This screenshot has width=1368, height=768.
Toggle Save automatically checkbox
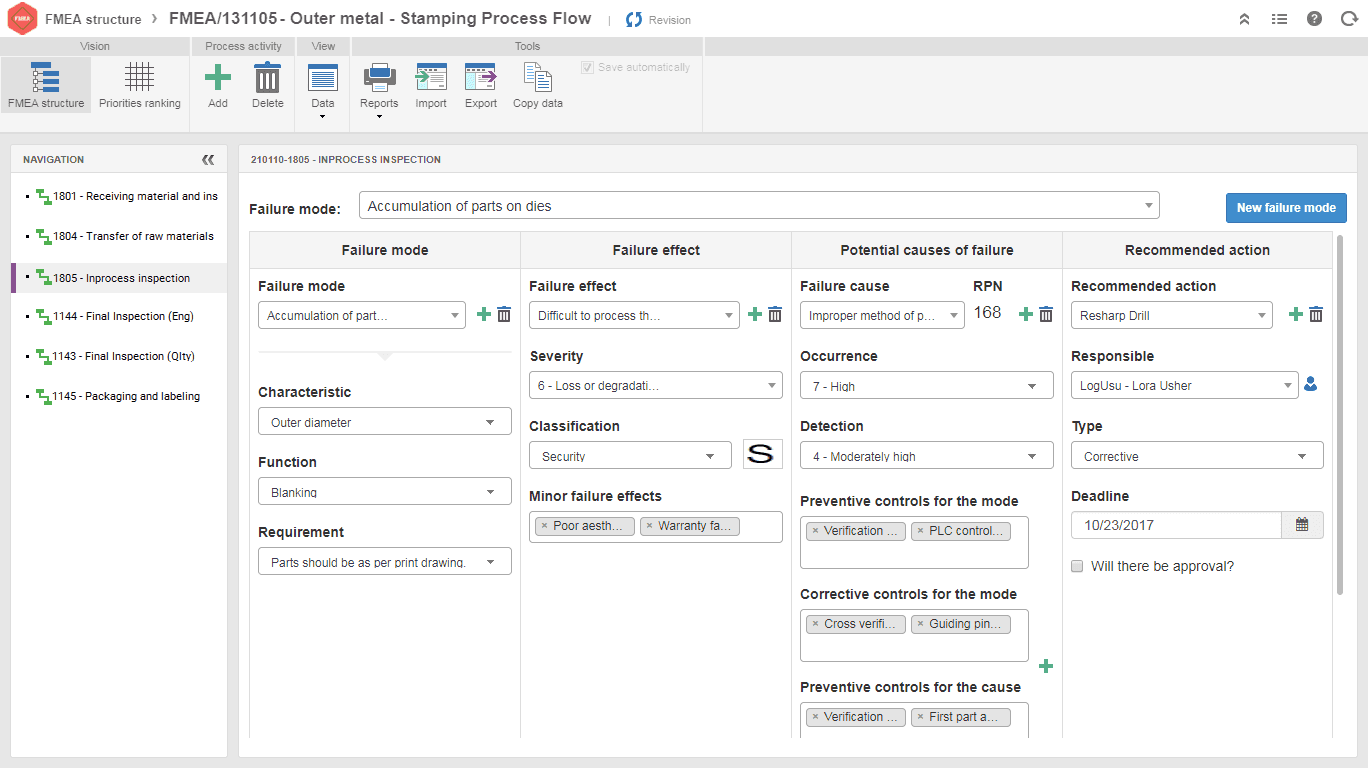pos(587,67)
